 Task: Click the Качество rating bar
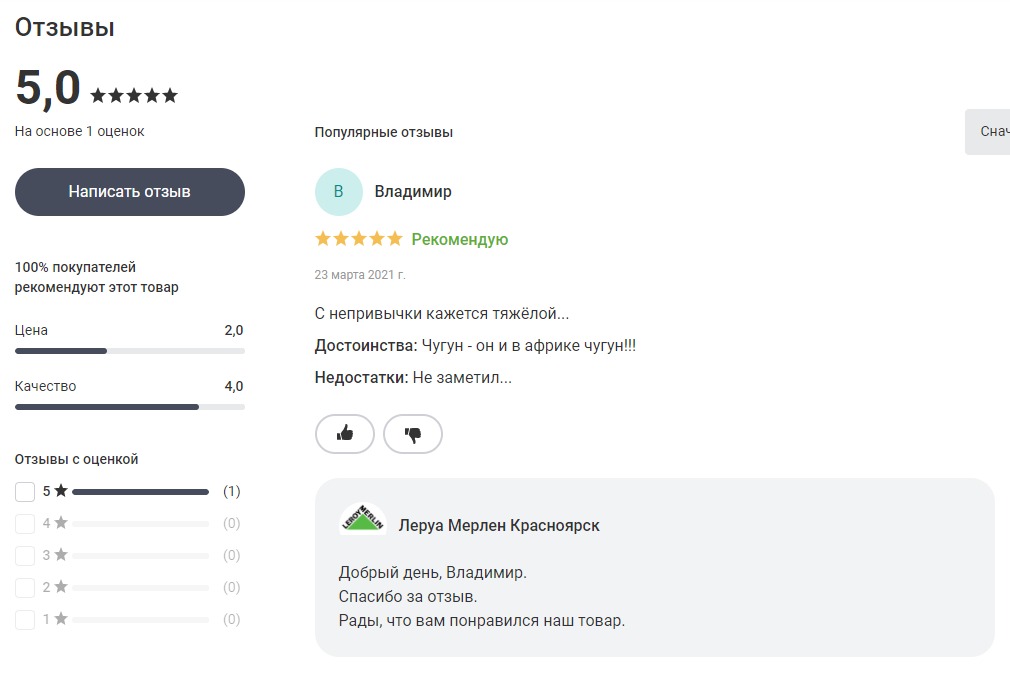[x=129, y=407]
